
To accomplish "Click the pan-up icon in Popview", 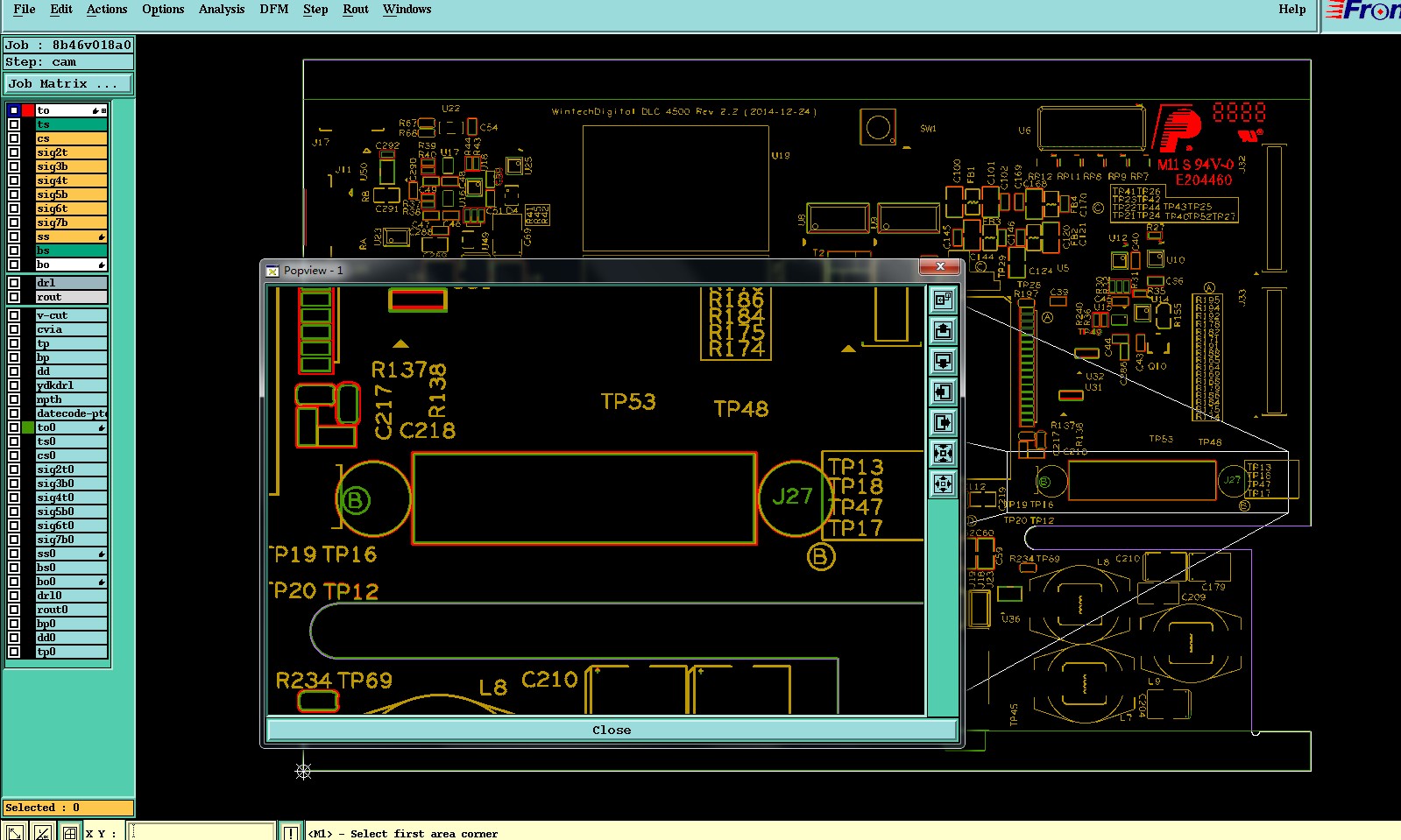I will 943,331.
